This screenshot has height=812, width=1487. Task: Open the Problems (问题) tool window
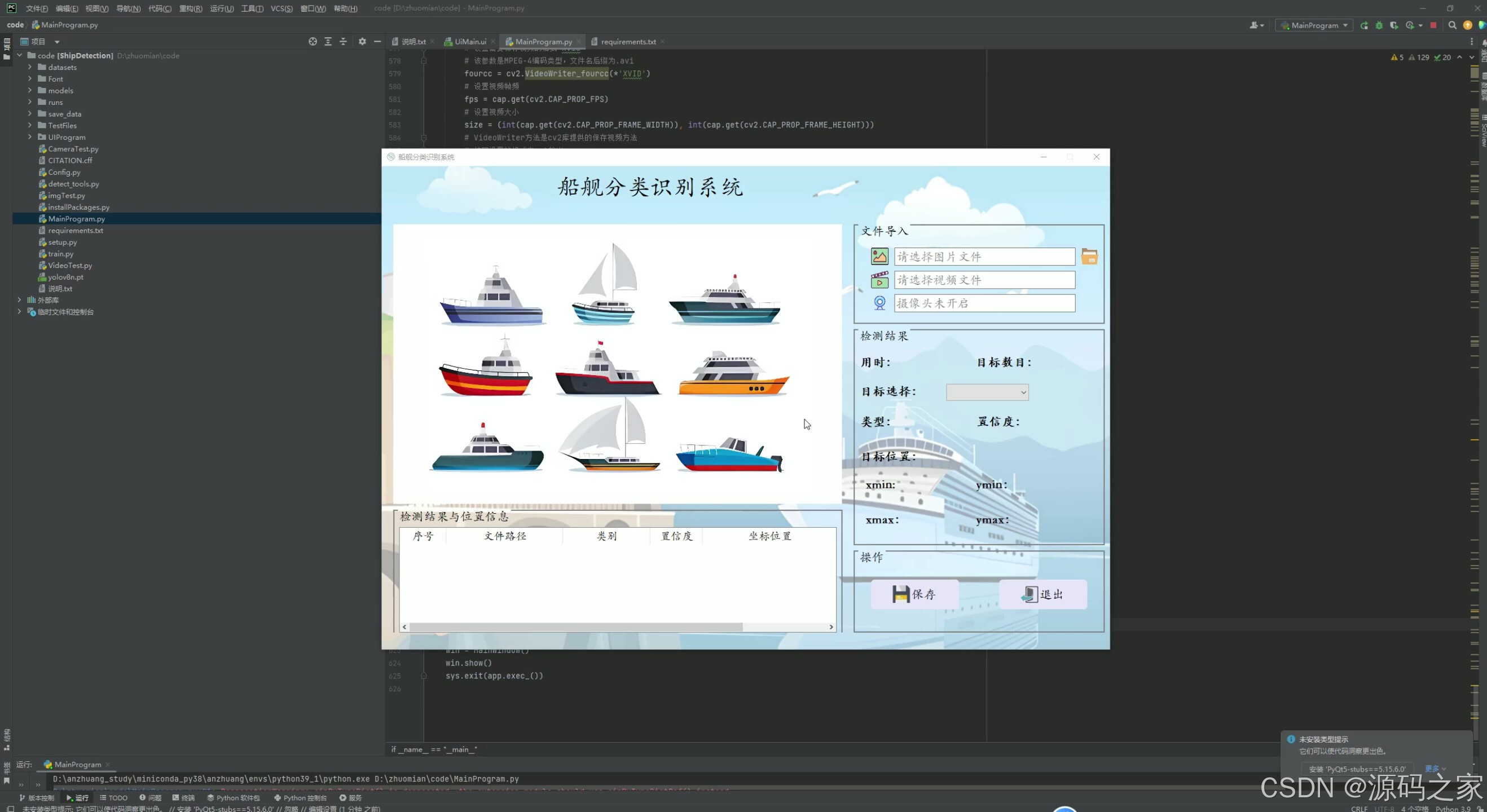(x=150, y=797)
